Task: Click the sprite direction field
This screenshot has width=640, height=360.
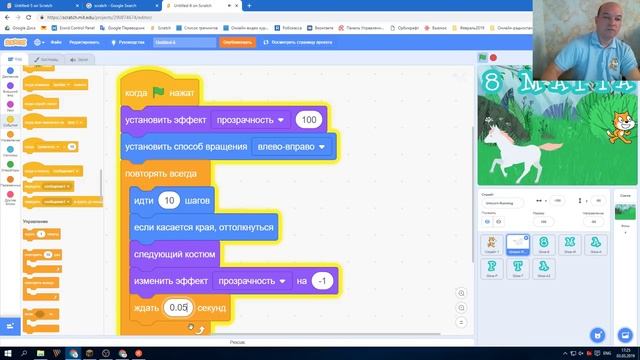Action: pyautogui.click(x=593, y=222)
